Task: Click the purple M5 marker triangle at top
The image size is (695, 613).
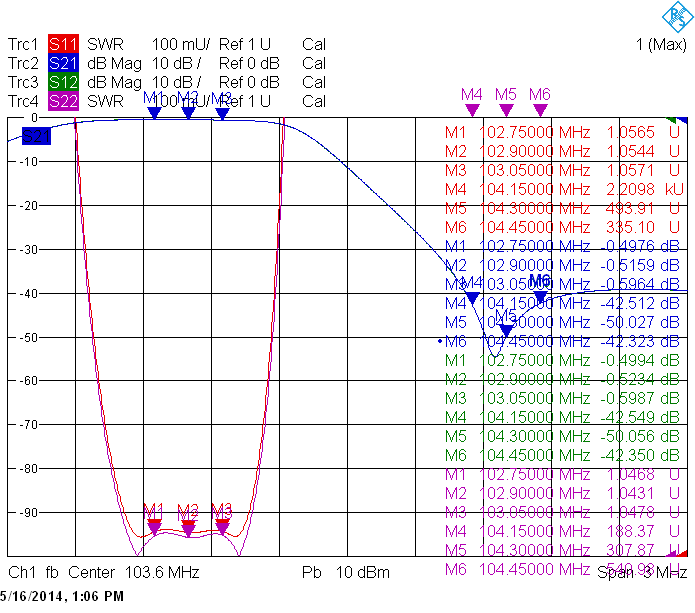Action: (506, 110)
